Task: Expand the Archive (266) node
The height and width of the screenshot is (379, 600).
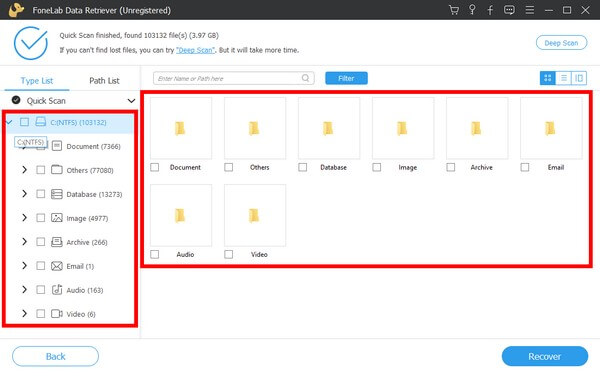Action: (x=24, y=242)
